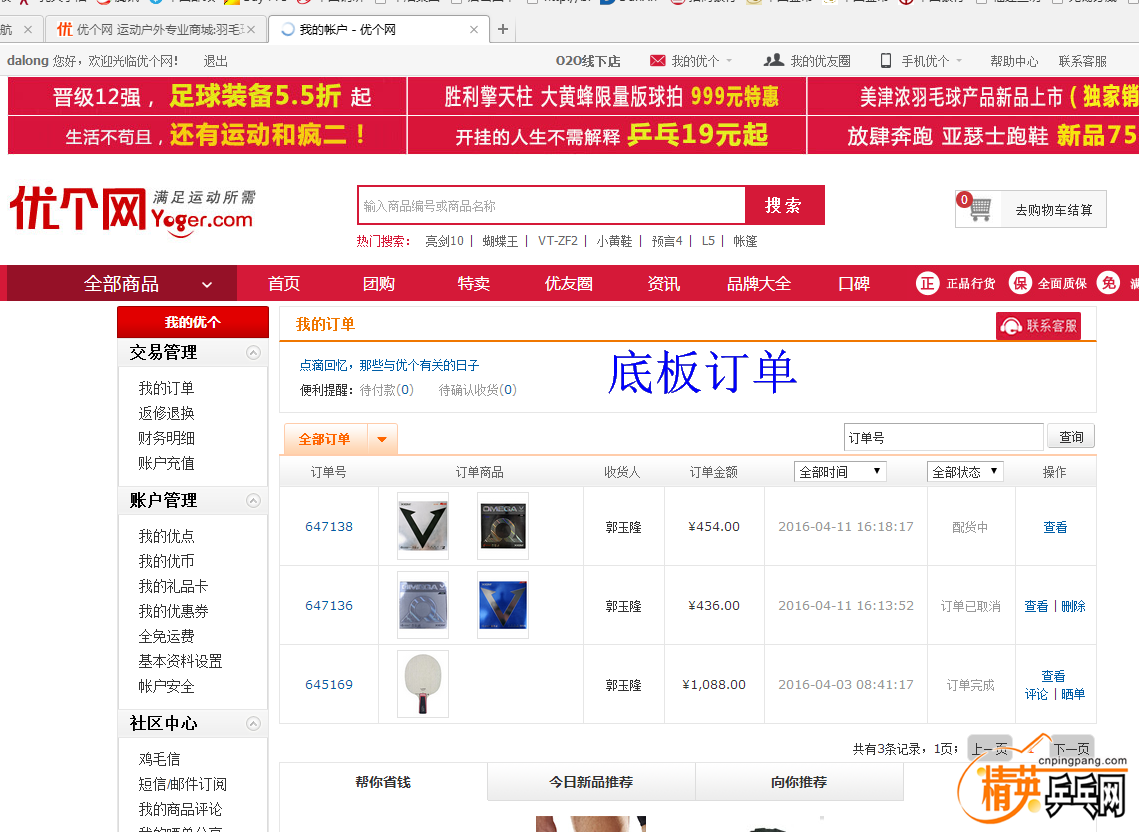Click 查看 for order 647138
The width and height of the screenshot is (1139, 832).
click(x=1055, y=528)
